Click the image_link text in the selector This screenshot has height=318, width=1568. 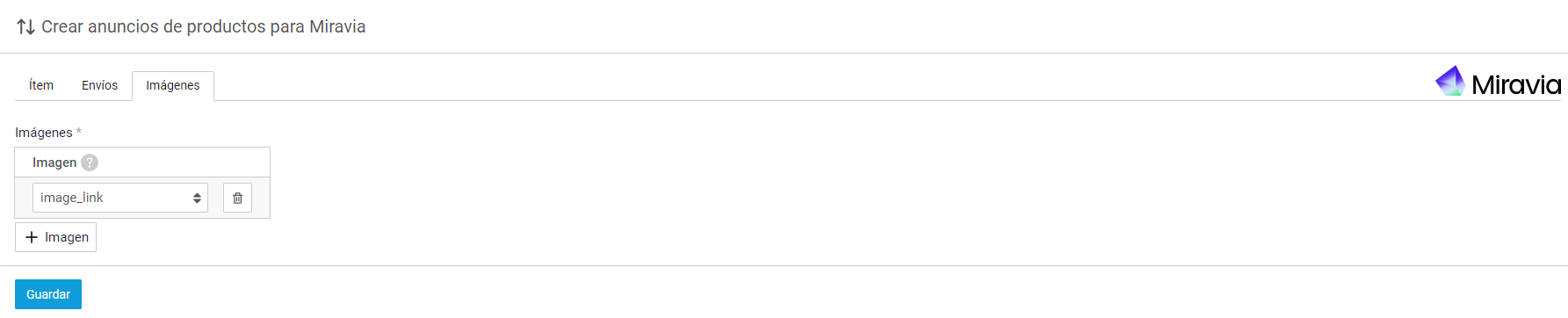pyautogui.click(x=72, y=198)
